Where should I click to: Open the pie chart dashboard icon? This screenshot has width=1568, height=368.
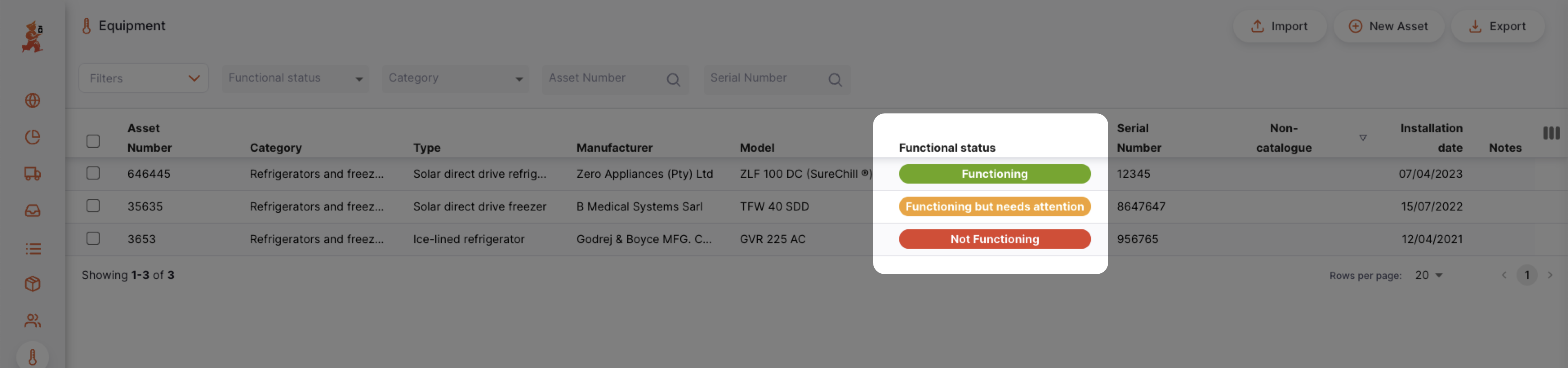pos(33,137)
